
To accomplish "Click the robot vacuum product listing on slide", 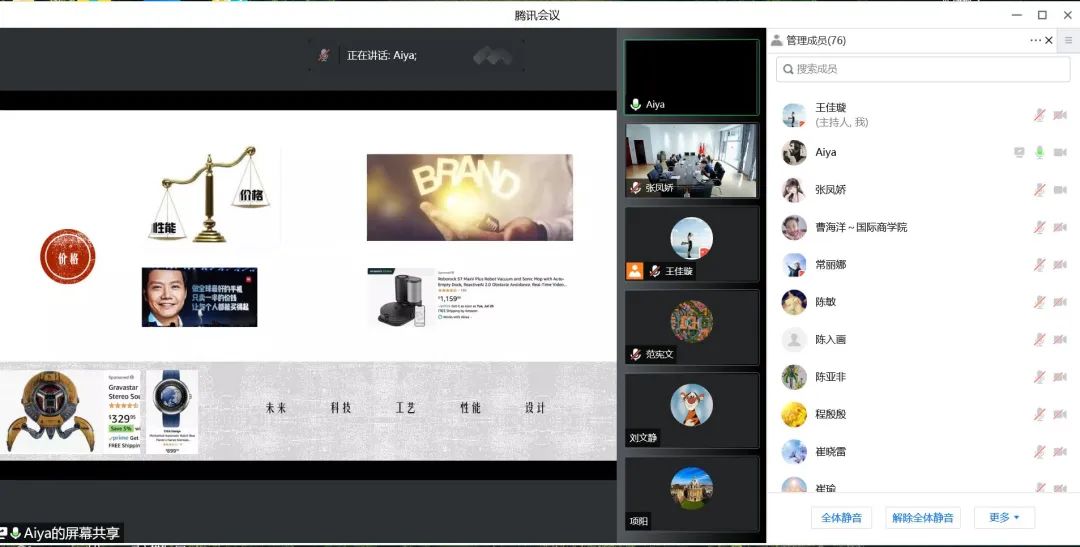I will [x=468, y=298].
